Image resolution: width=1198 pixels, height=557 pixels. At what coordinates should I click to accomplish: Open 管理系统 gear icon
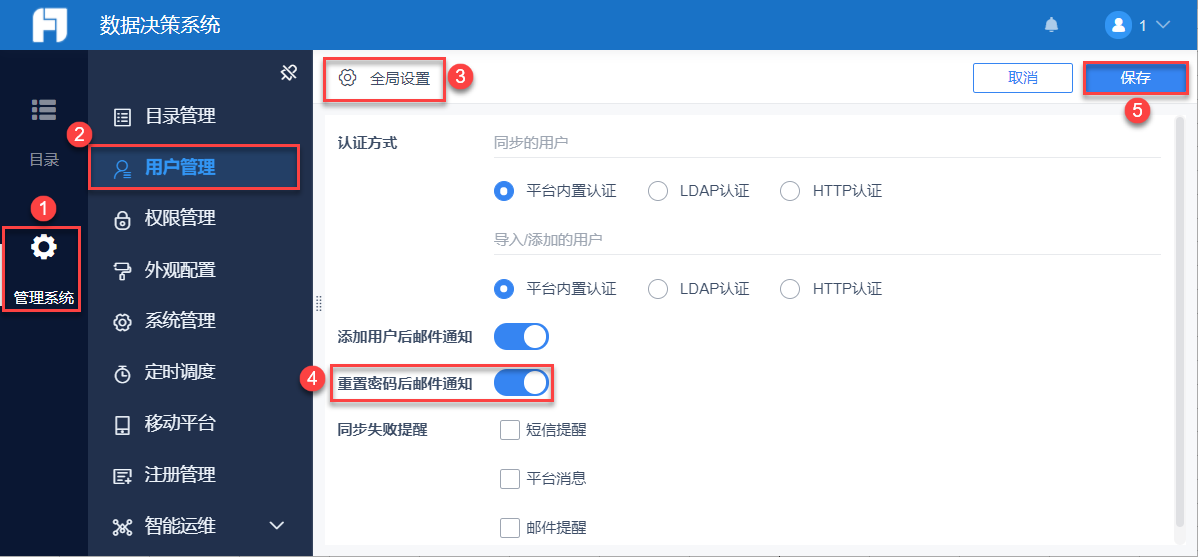(44, 247)
